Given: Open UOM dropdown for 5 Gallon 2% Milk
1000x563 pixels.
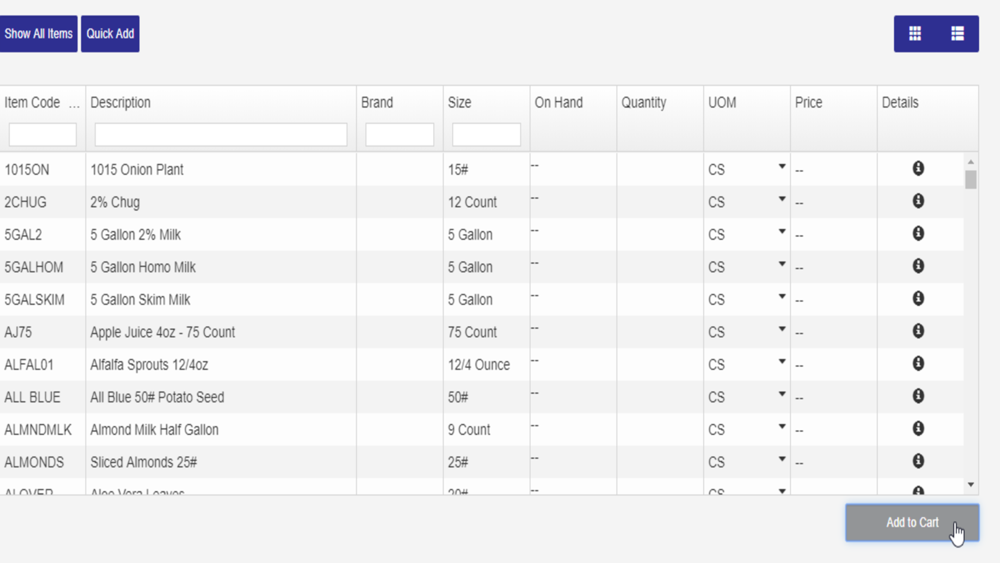Looking at the screenshot, I should click(x=781, y=232).
